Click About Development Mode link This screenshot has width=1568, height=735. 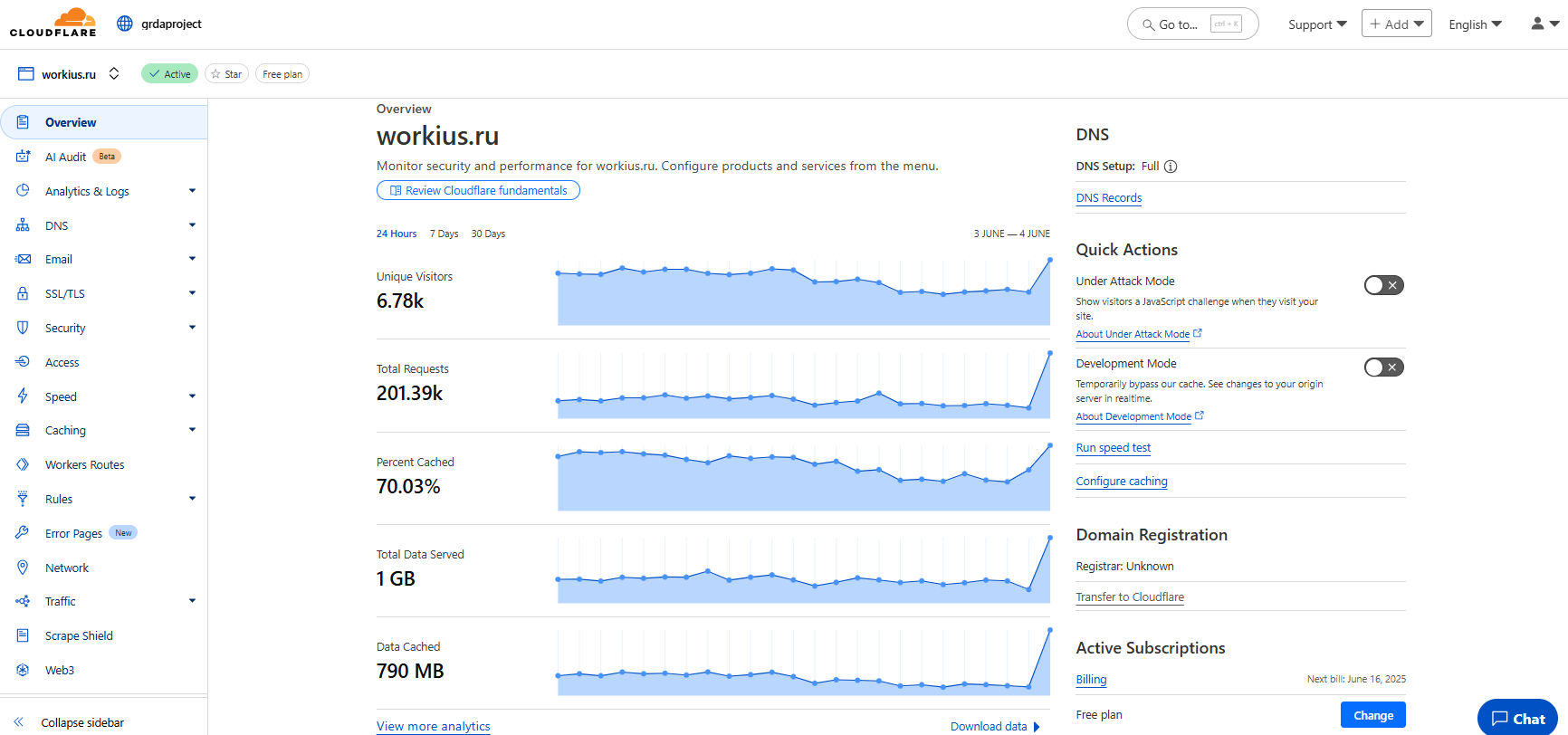tap(1140, 416)
